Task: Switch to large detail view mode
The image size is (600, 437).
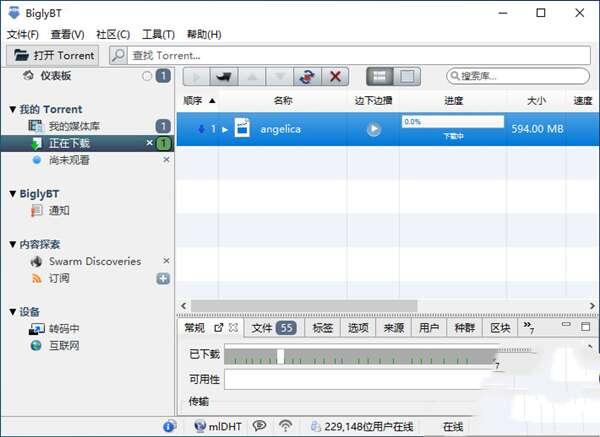Action: pyautogui.click(x=407, y=77)
